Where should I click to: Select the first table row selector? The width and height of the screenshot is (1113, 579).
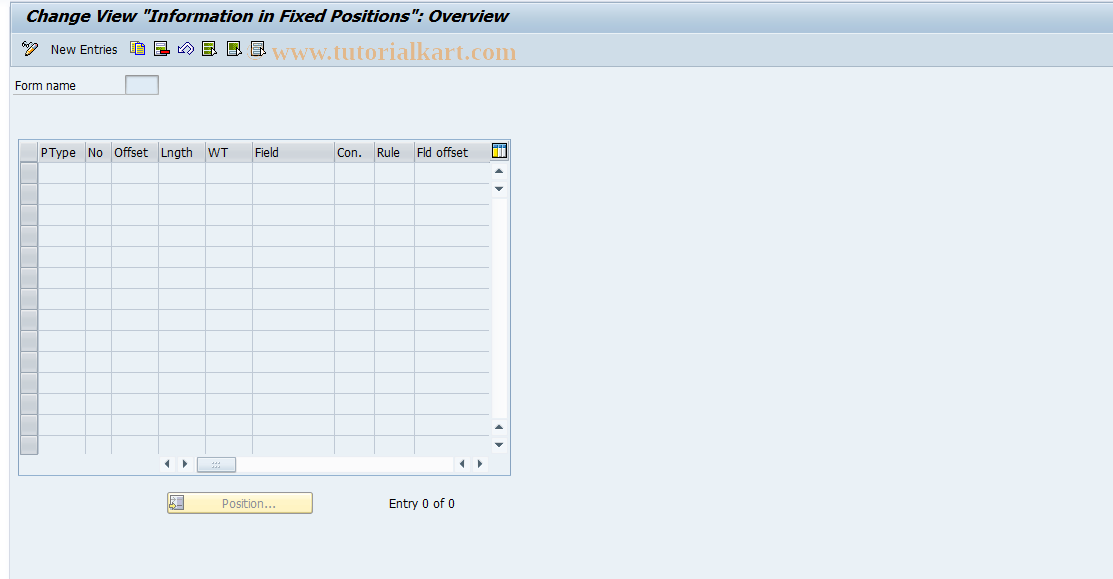pyautogui.click(x=28, y=173)
